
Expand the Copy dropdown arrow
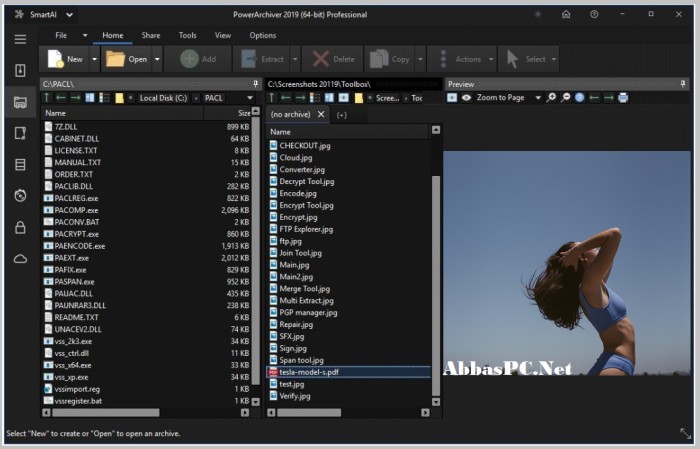click(x=420, y=59)
